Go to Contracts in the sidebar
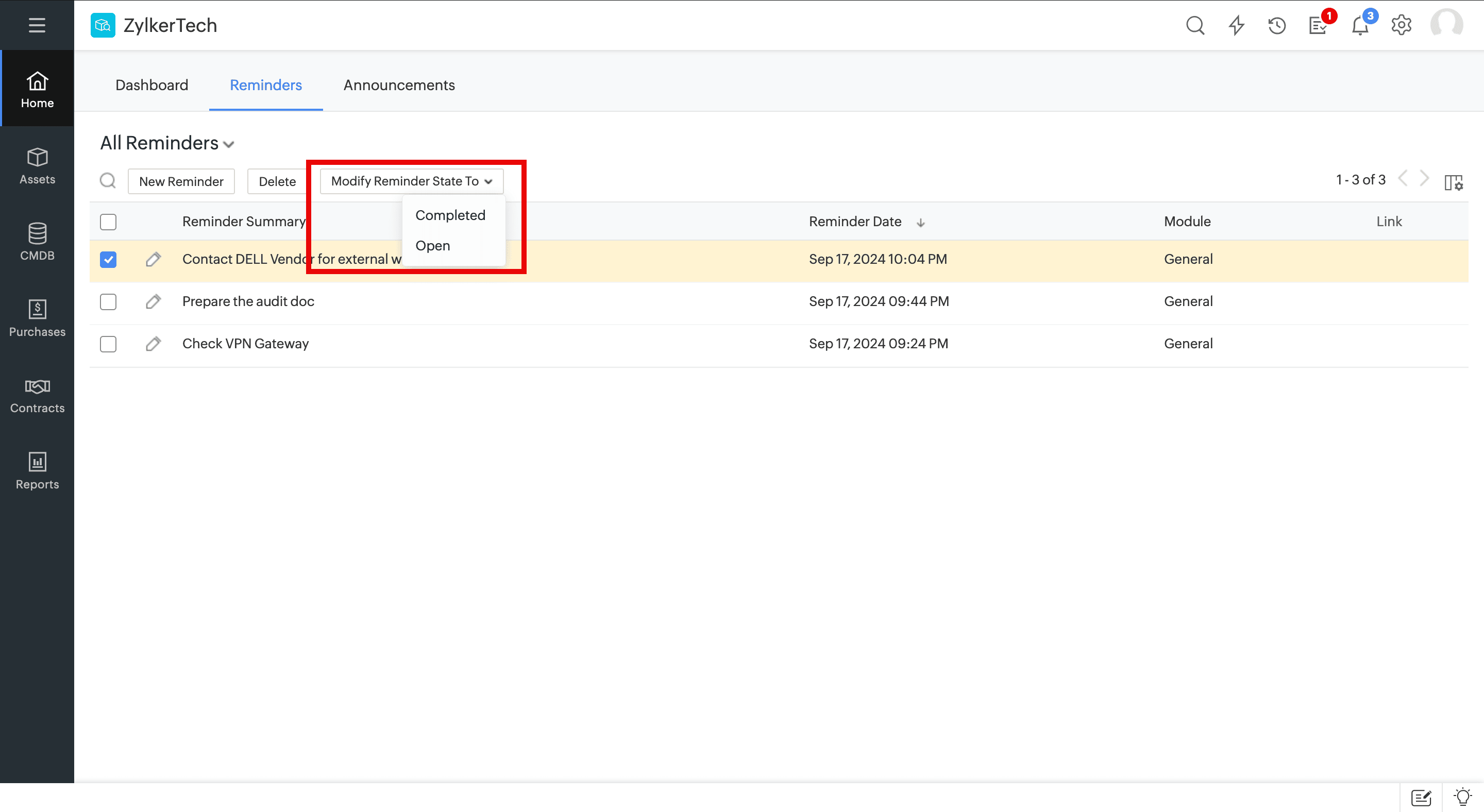Viewport: 1484px width, 812px height. tap(37, 395)
